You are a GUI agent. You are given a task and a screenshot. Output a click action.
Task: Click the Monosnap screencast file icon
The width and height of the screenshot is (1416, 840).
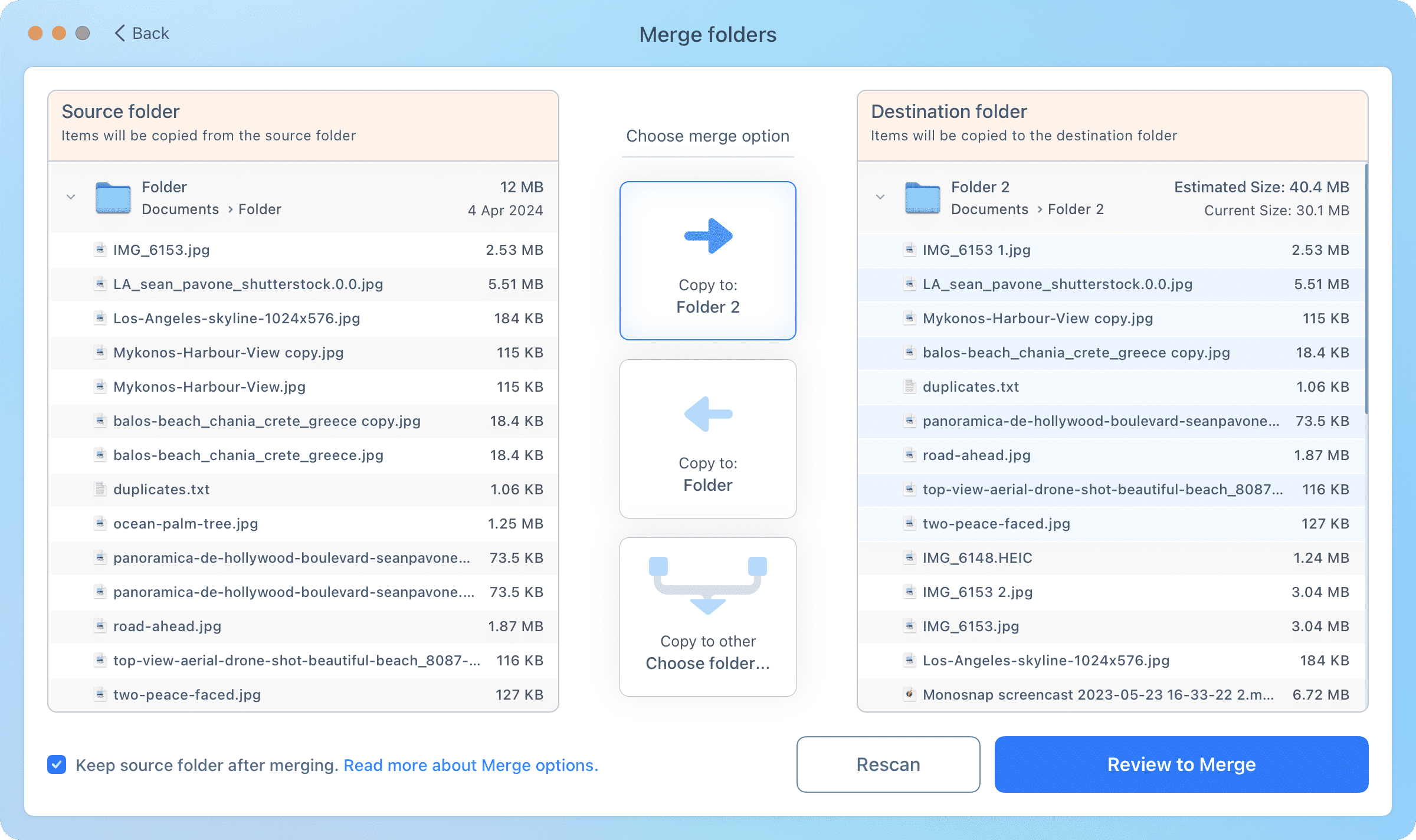tap(909, 694)
